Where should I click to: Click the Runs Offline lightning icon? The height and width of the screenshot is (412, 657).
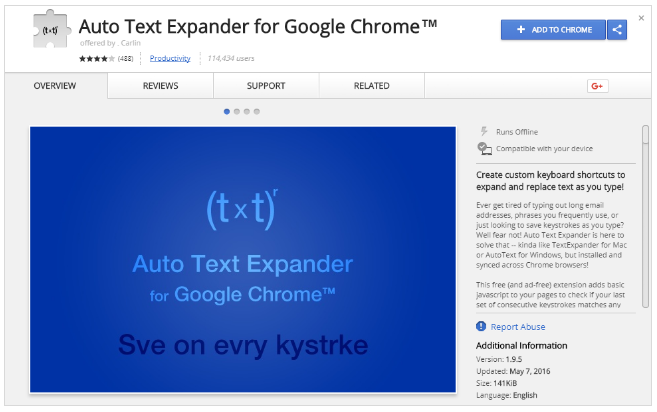(484, 132)
